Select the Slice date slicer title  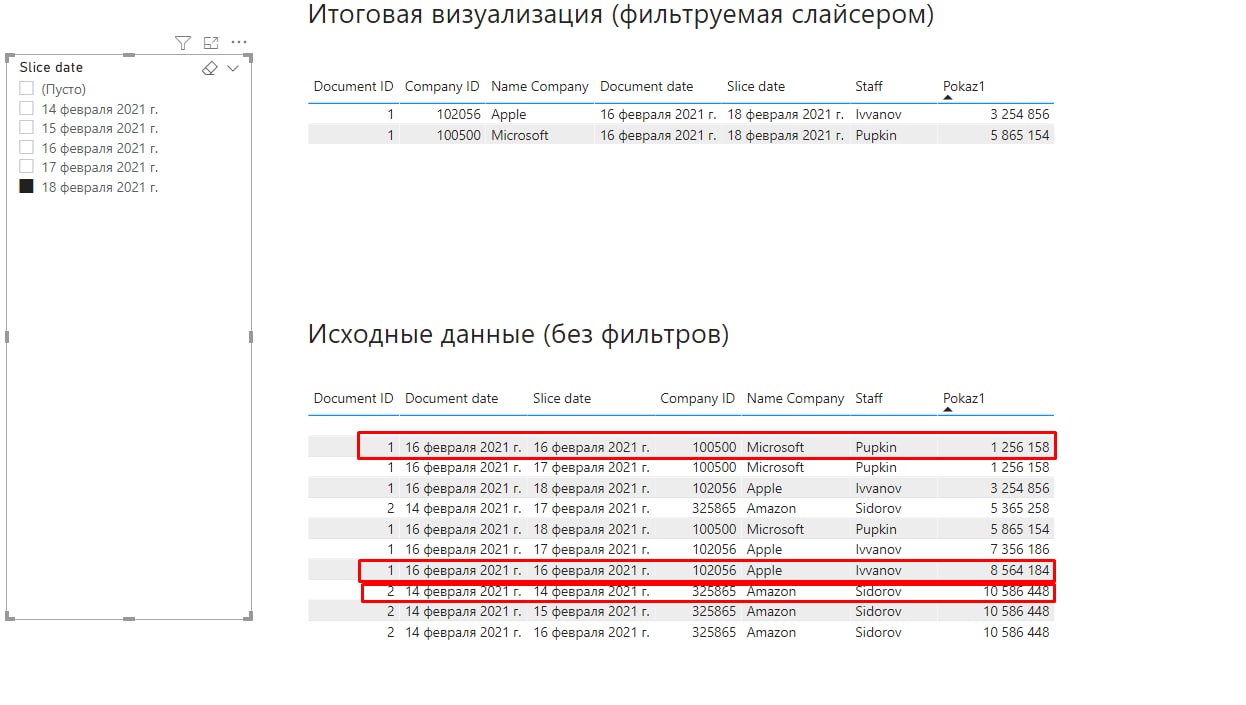point(51,67)
